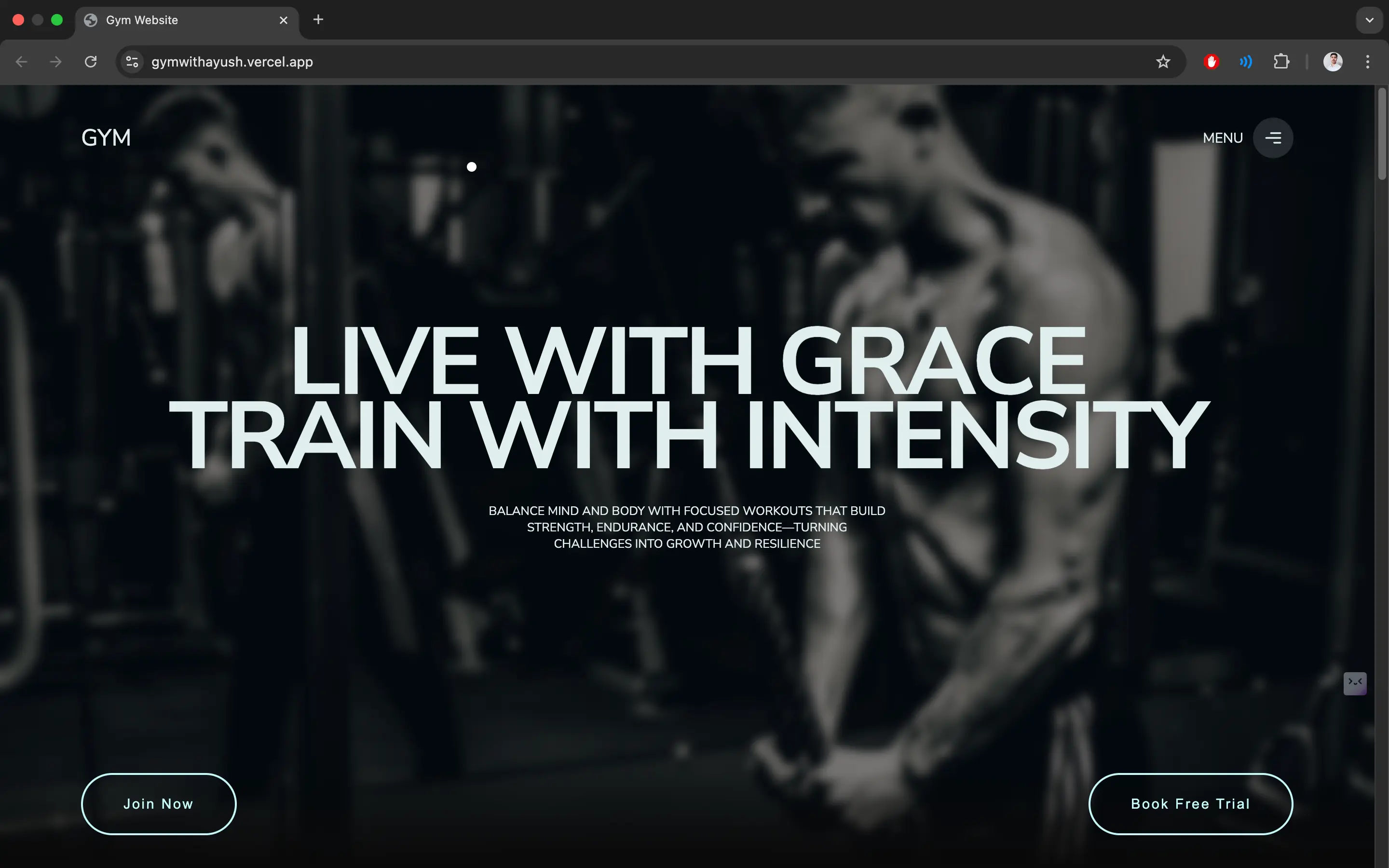Image resolution: width=1389 pixels, height=868 pixels.
Task: Click the forward navigation arrow
Action: (x=55, y=62)
